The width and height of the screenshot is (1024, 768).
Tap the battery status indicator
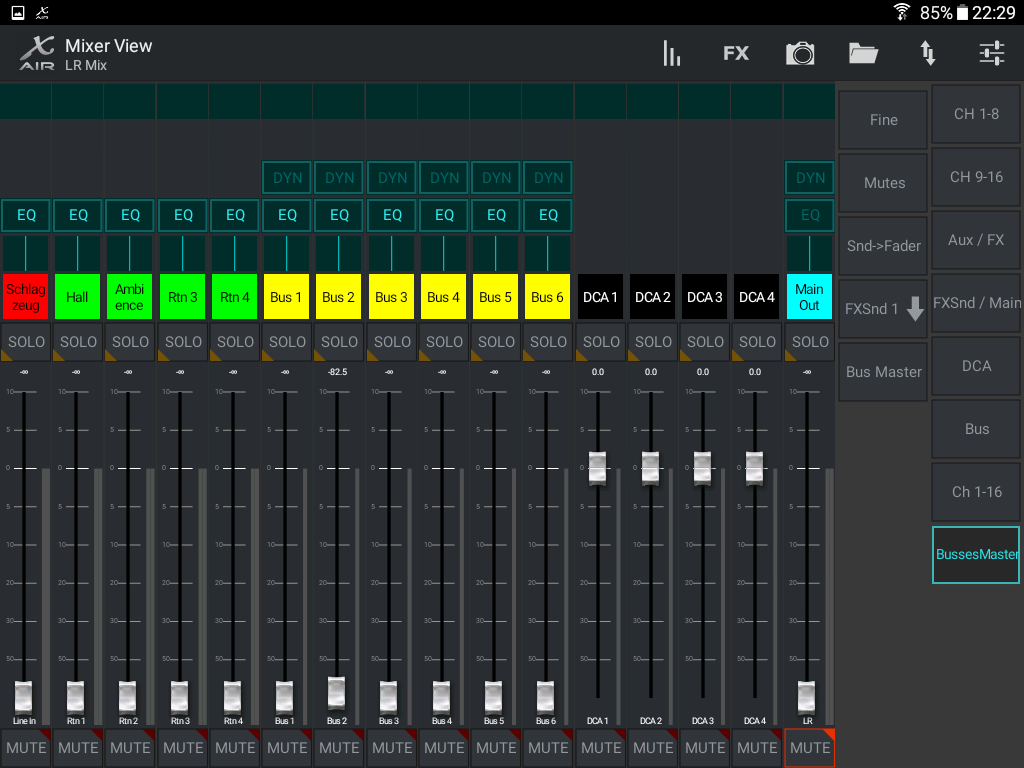tap(943, 12)
